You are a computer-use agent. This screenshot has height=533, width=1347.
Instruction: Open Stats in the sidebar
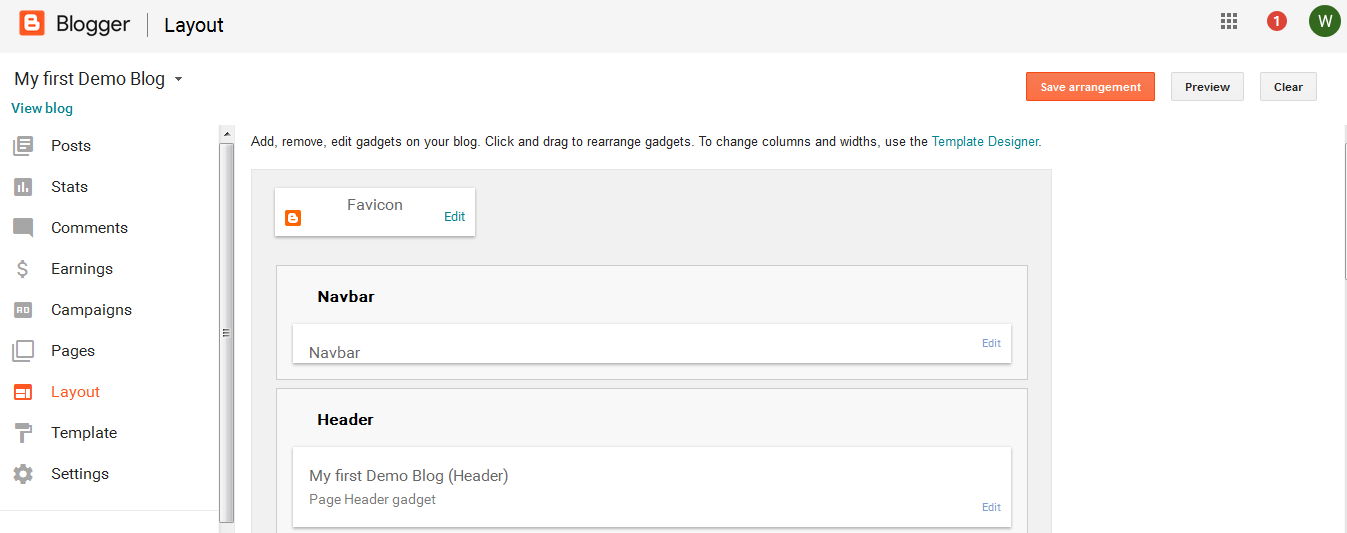pyautogui.click(x=70, y=187)
